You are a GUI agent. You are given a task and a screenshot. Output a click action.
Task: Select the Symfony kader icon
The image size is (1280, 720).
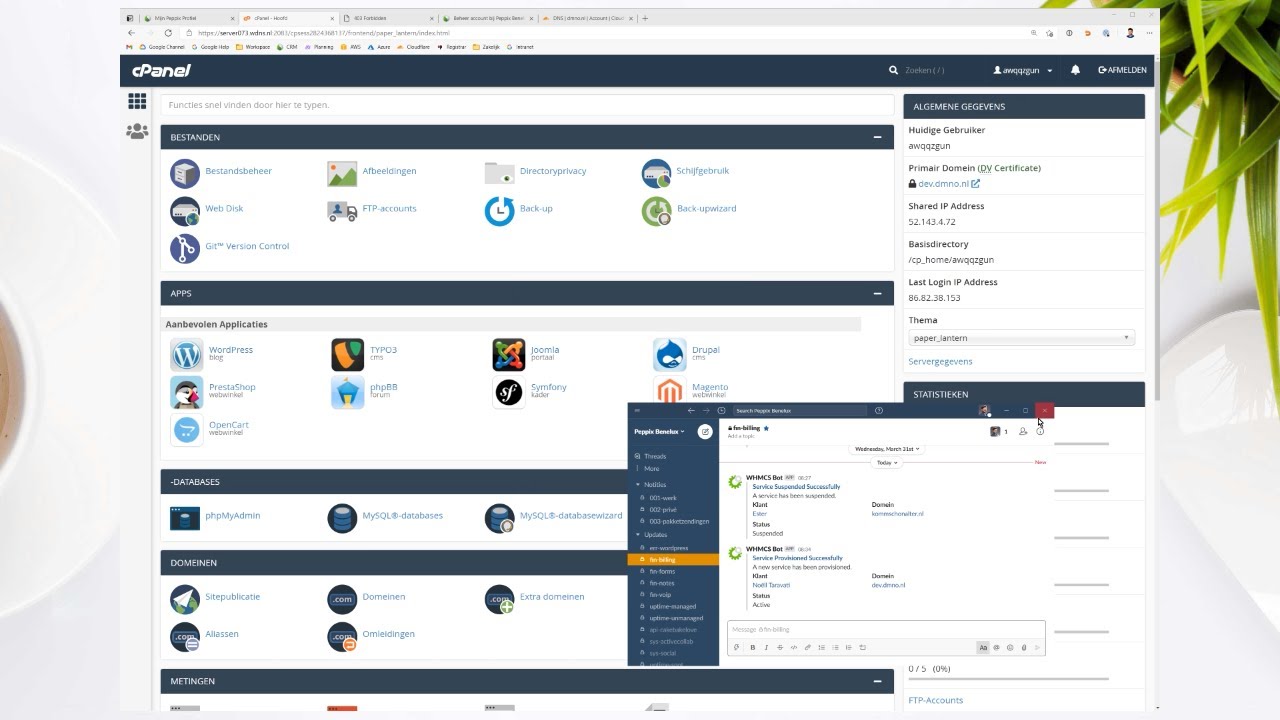(508, 392)
